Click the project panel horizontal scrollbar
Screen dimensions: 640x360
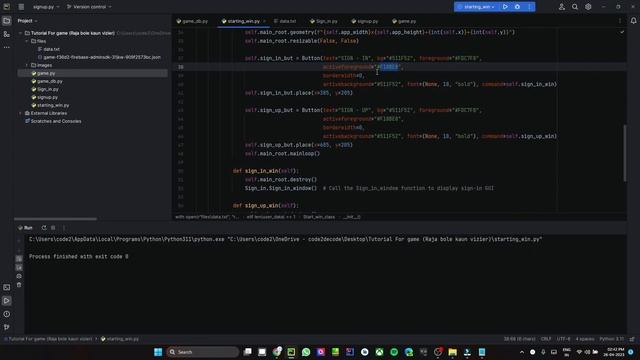pyautogui.click(x=56, y=219)
